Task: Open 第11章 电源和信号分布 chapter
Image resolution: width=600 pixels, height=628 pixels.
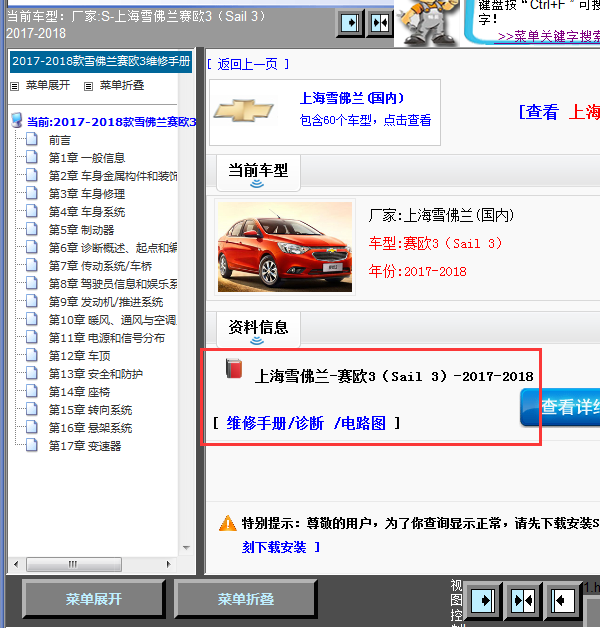Action: 107,338
